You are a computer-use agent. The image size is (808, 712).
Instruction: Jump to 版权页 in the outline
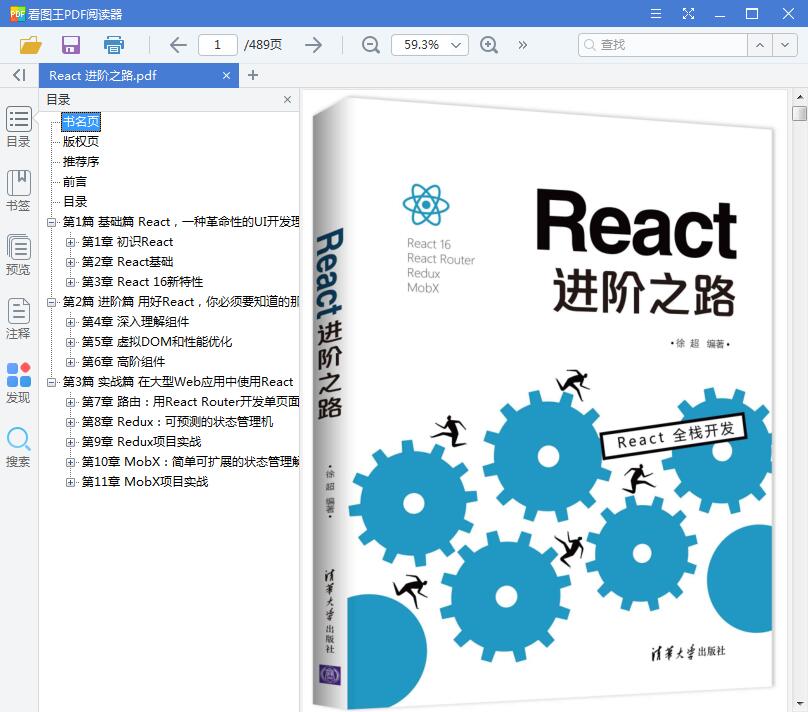(81, 141)
